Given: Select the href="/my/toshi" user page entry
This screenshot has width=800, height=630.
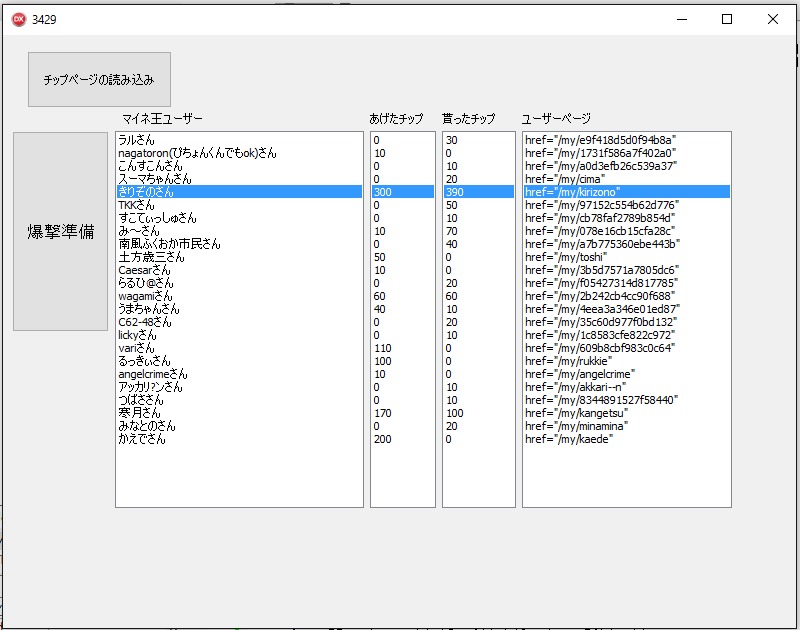Looking at the screenshot, I should pos(566,257).
